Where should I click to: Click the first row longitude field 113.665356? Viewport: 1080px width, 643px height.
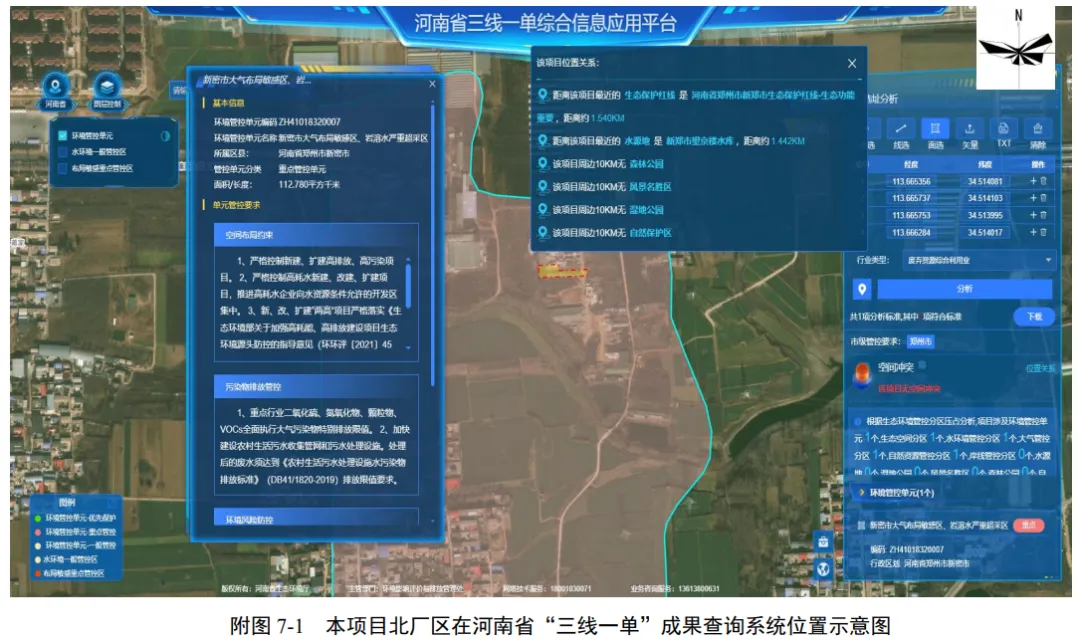tap(911, 181)
